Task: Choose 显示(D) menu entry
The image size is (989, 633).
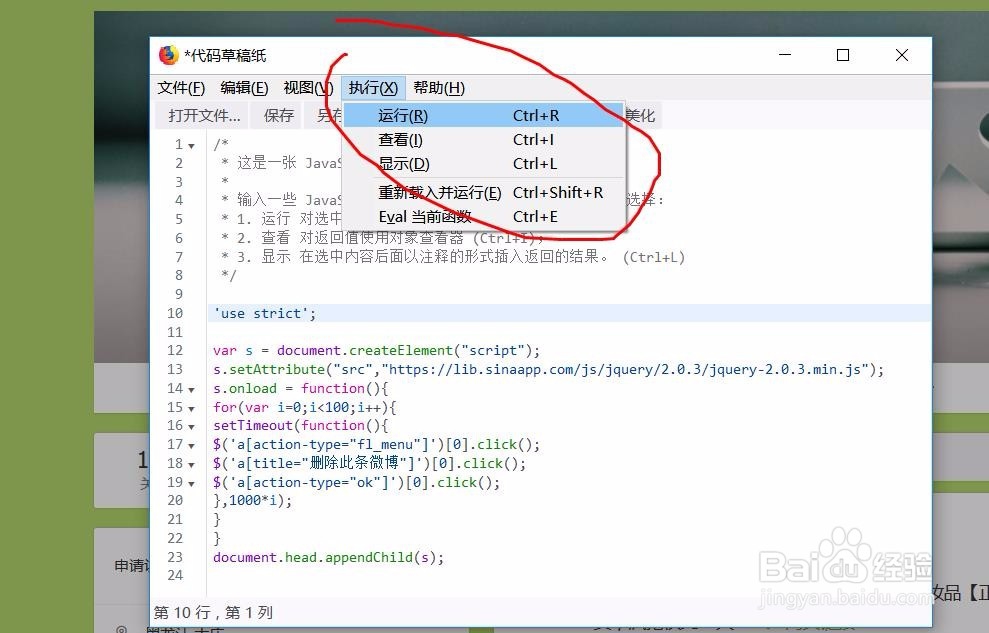Action: coord(484,163)
